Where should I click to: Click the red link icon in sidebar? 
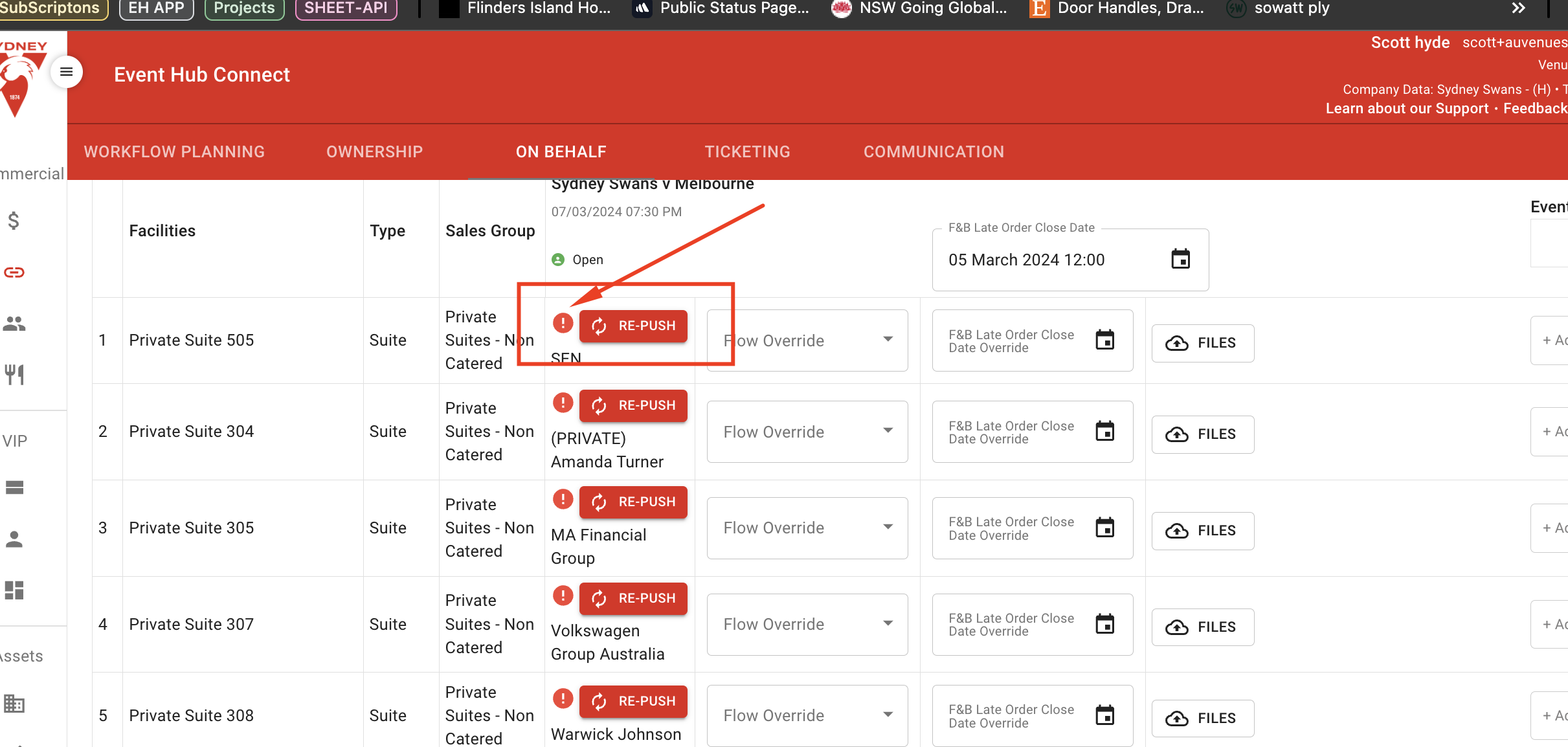[x=14, y=273]
